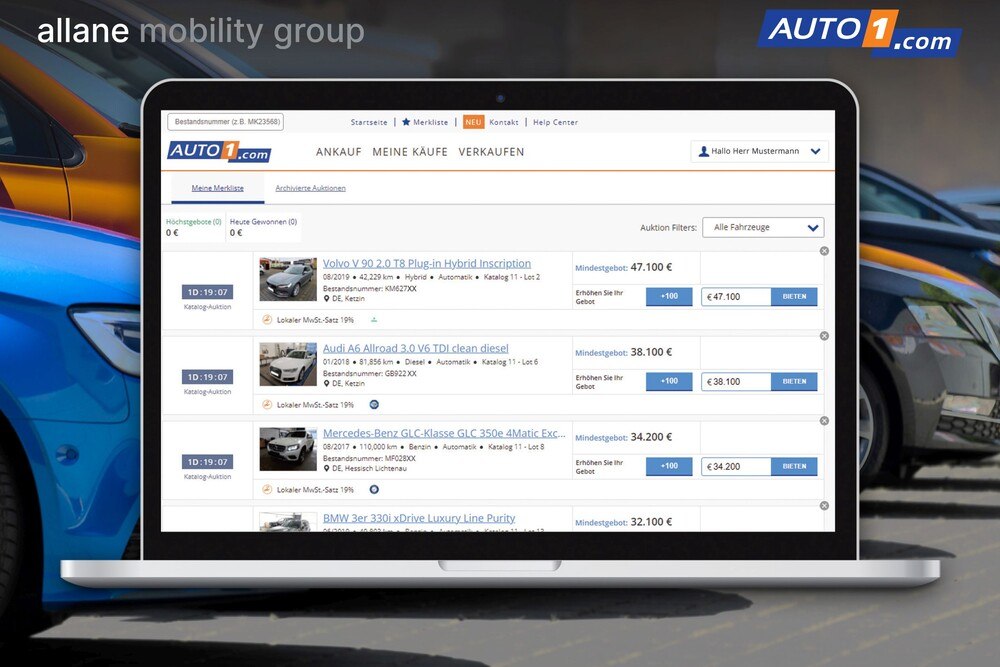Screen dimensions: 1000x667
Task: Click the AUTO1.com logo in site header
Action: (x=219, y=152)
